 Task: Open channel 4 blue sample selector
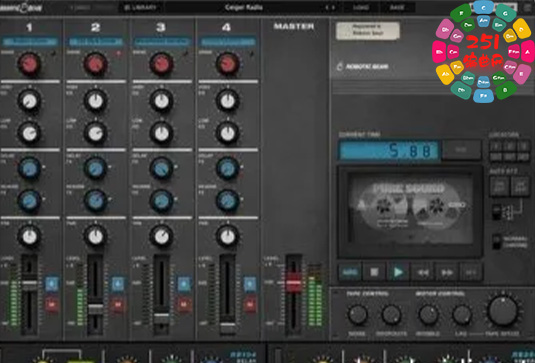coord(228,42)
